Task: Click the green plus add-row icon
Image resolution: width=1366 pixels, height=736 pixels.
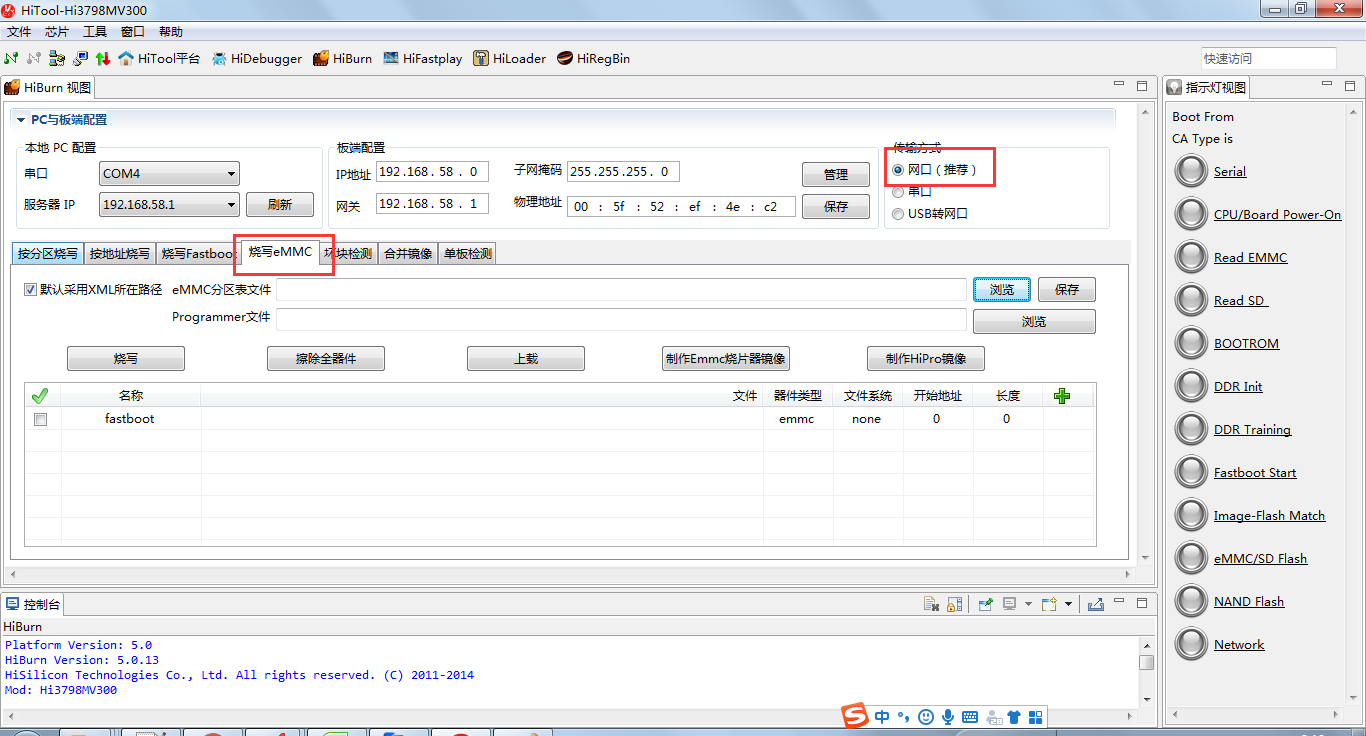Action: (1062, 396)
